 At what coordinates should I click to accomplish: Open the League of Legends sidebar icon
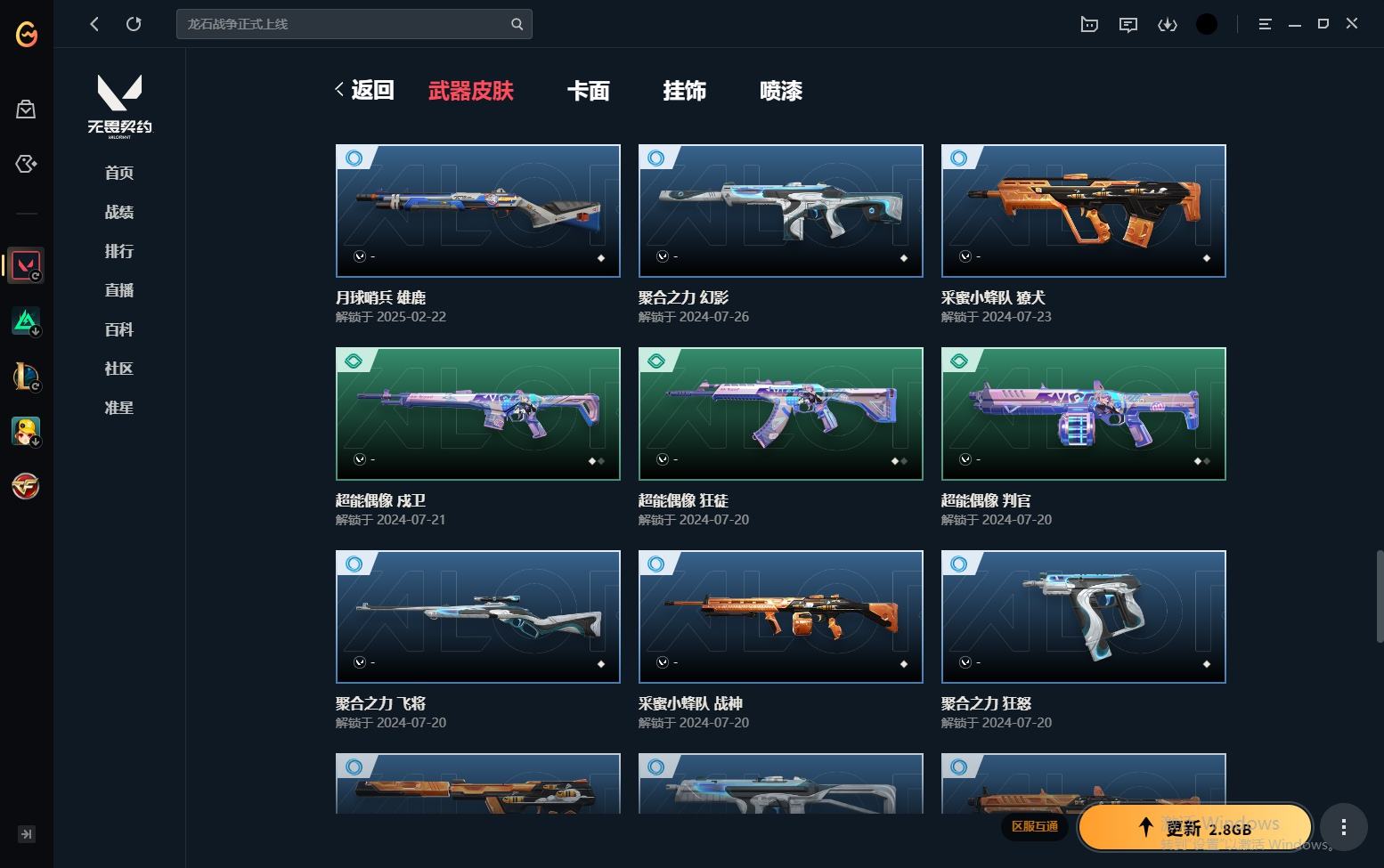click(x=26, y=377)
